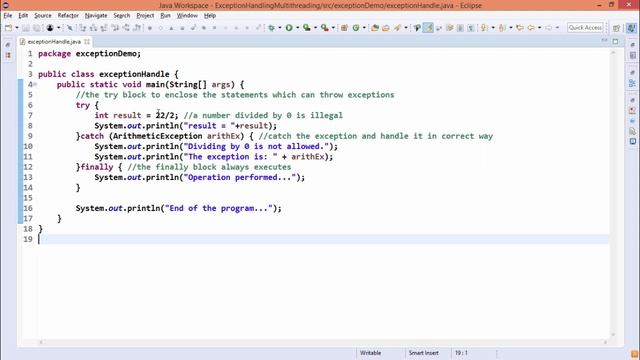Click the 'package' keyword on line 1
Image resolution: width=640 pixels, height=360 pixels.
(54, 54)
